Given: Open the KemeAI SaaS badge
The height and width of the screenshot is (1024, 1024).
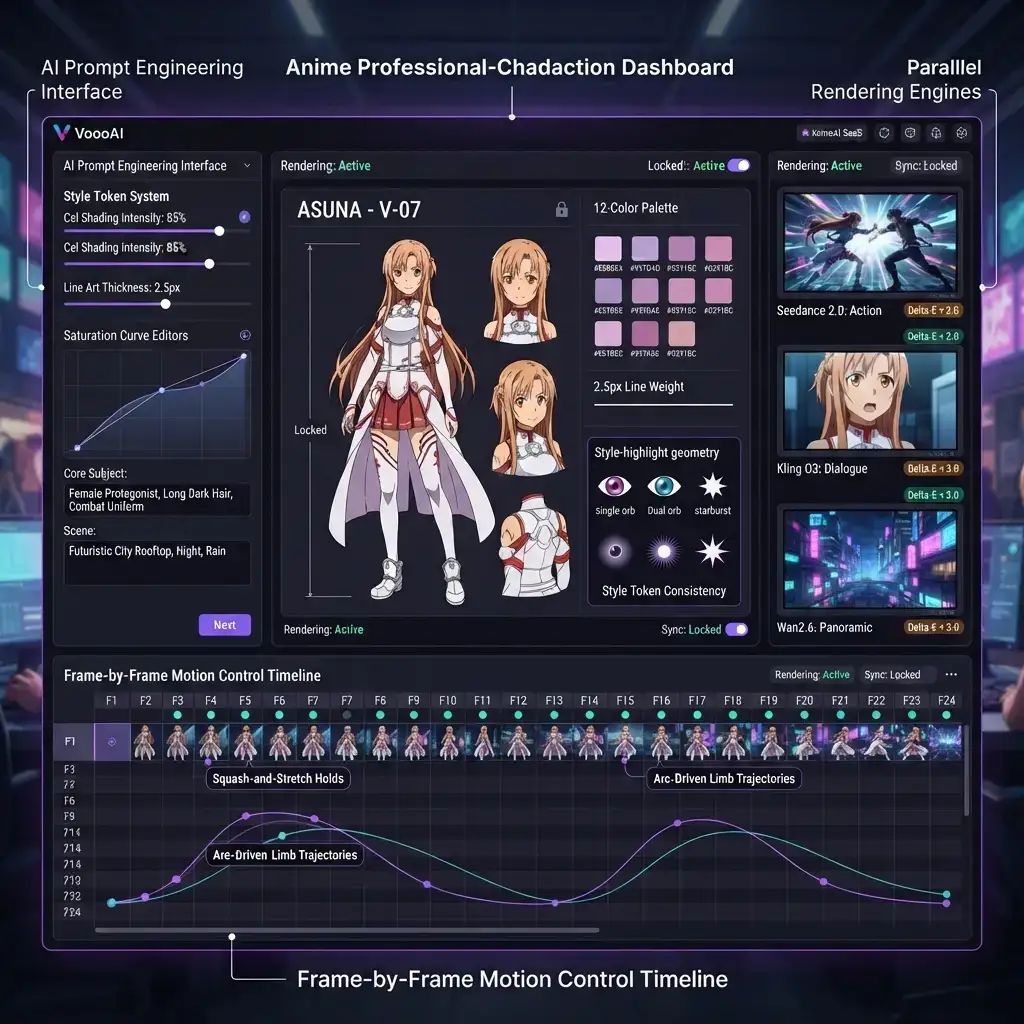Looking at the screenshot, I should pyautogui.click(x=832, y=133).
